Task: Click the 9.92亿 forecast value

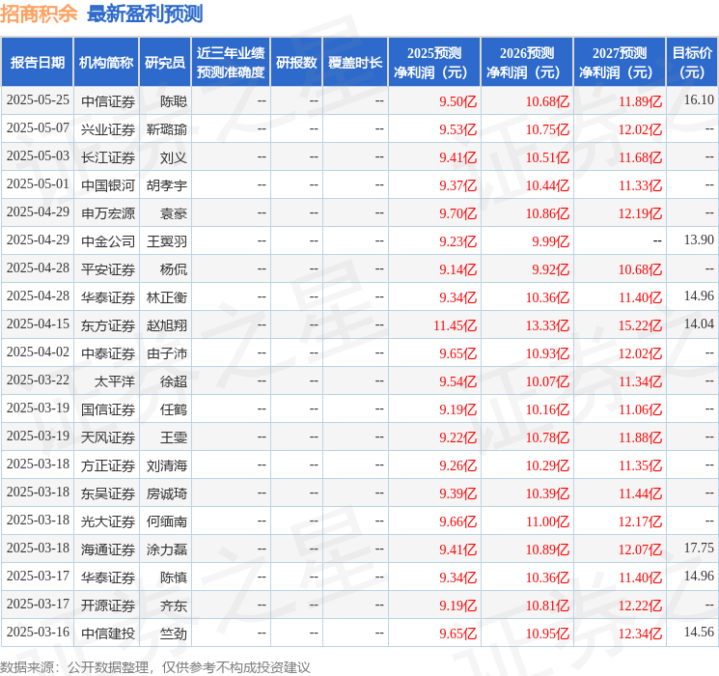Action: (x=551, y=269)
